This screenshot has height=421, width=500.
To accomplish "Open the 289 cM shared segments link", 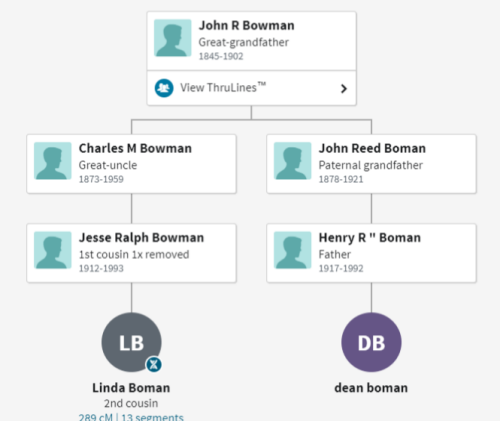I will tap(131, 417).
